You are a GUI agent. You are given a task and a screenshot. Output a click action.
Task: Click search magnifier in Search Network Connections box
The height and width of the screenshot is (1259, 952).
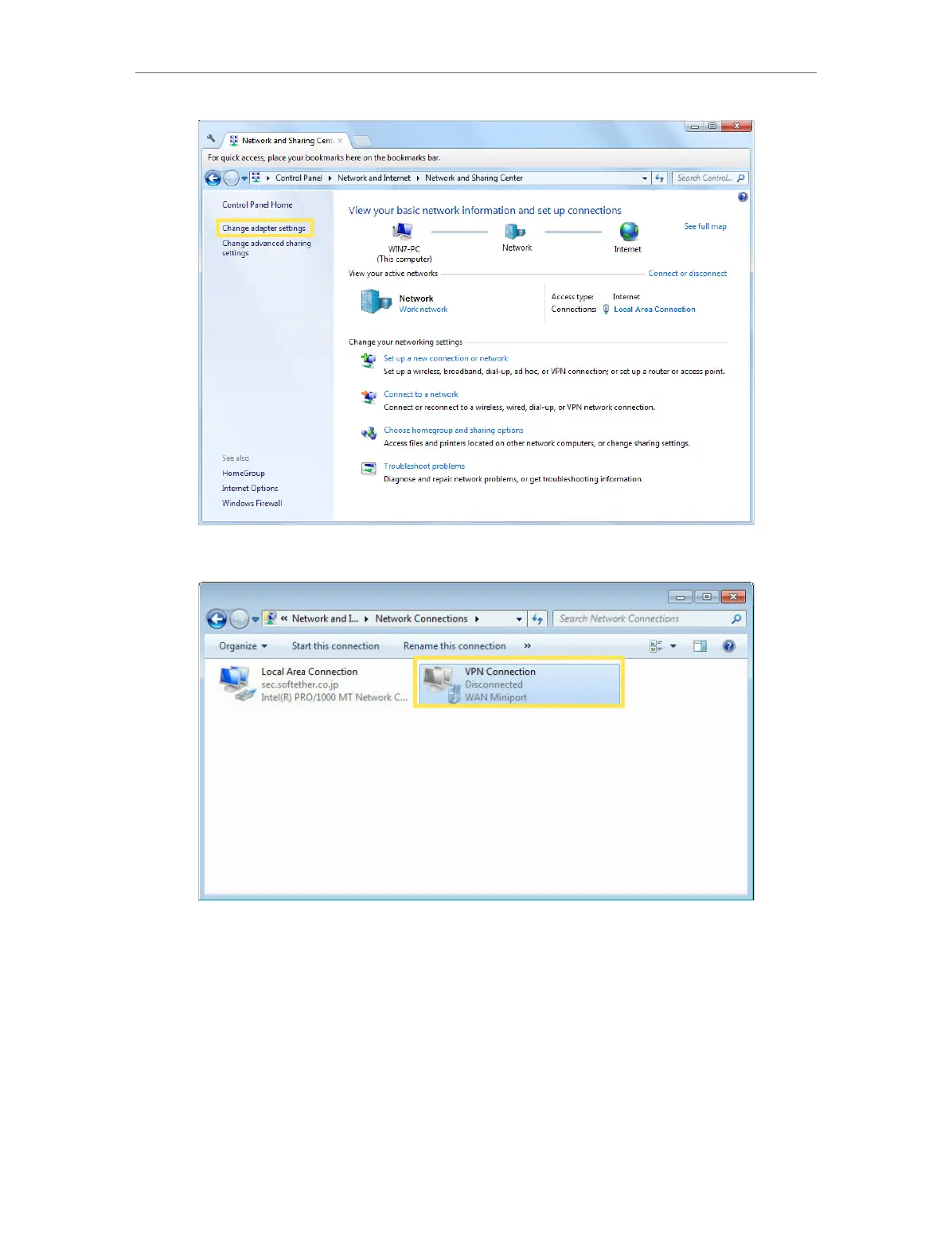click(x=736, y=619)
